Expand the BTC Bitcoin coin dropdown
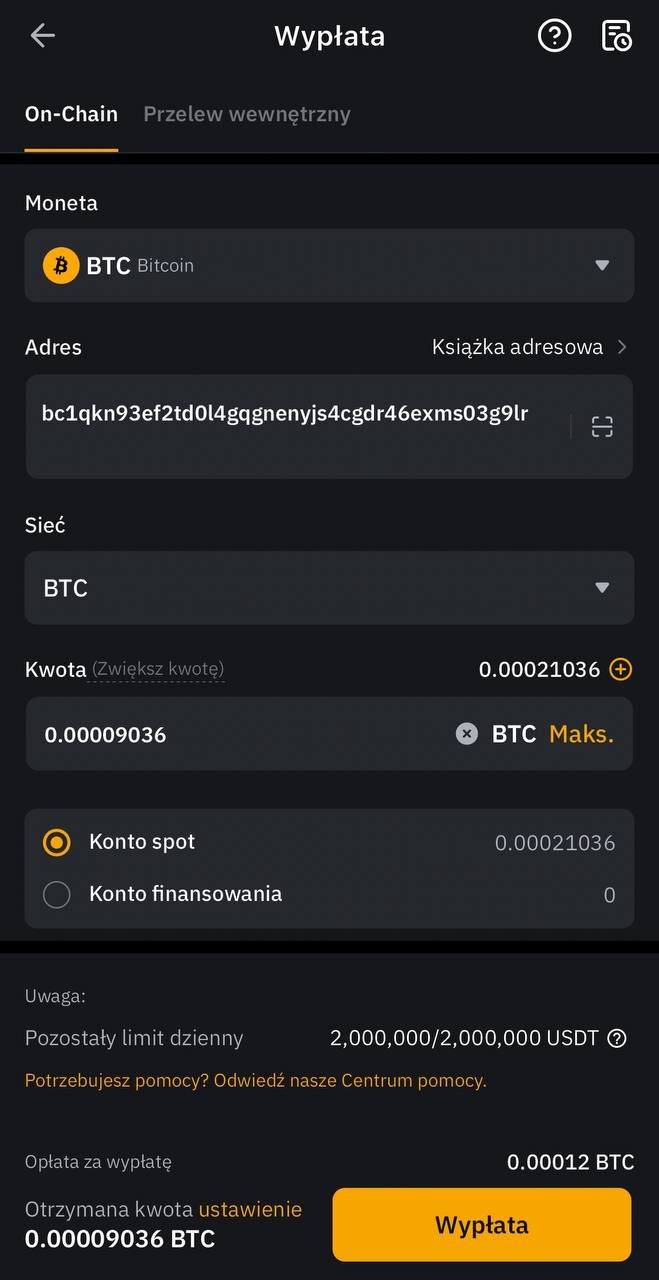 point(601,266)
